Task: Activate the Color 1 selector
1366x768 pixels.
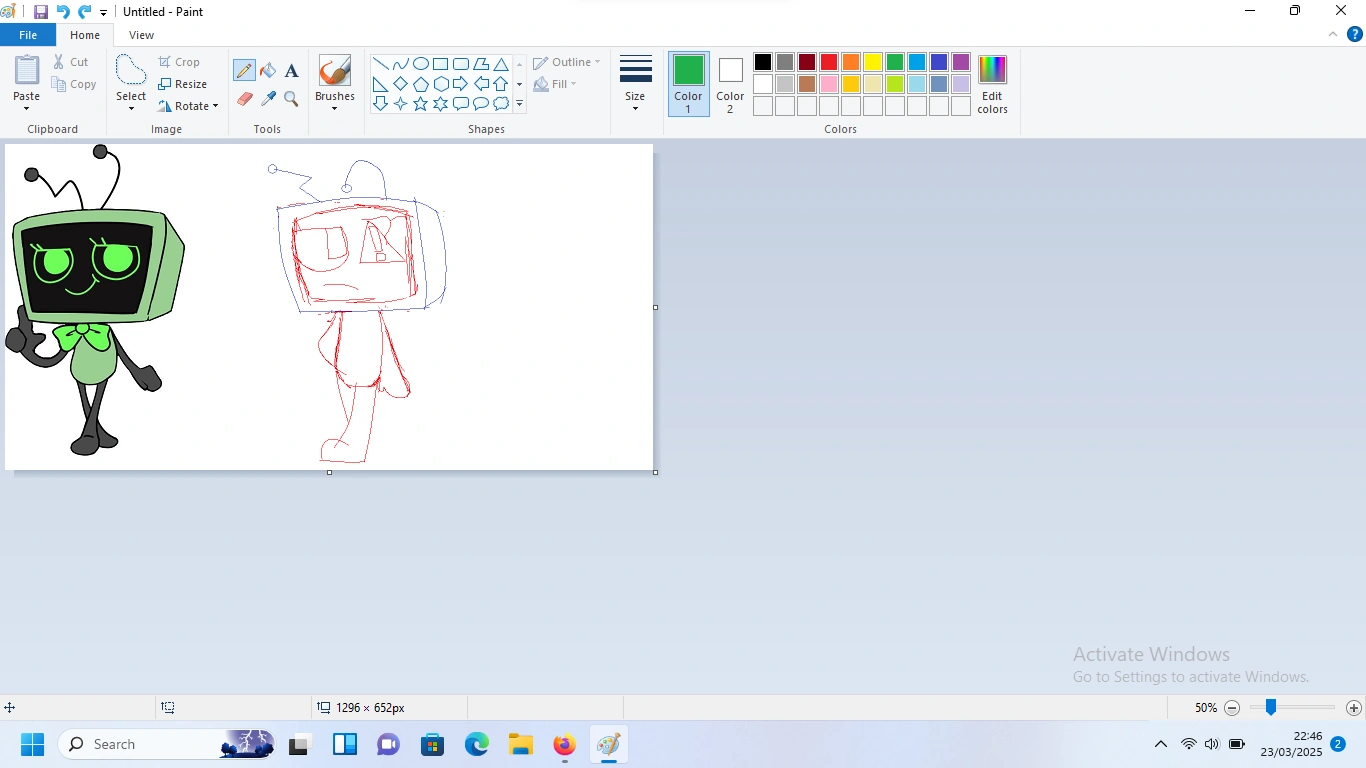Action: click(688, 84)
